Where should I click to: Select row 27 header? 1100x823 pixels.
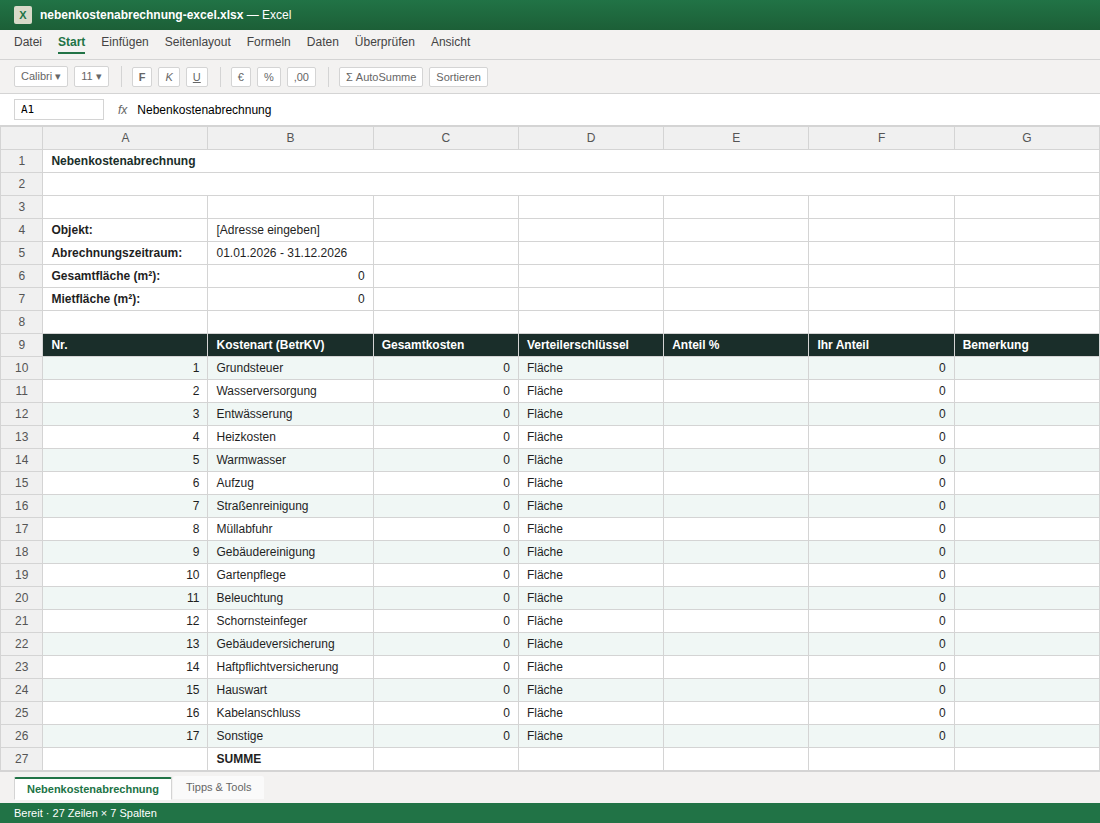(22, 759)
